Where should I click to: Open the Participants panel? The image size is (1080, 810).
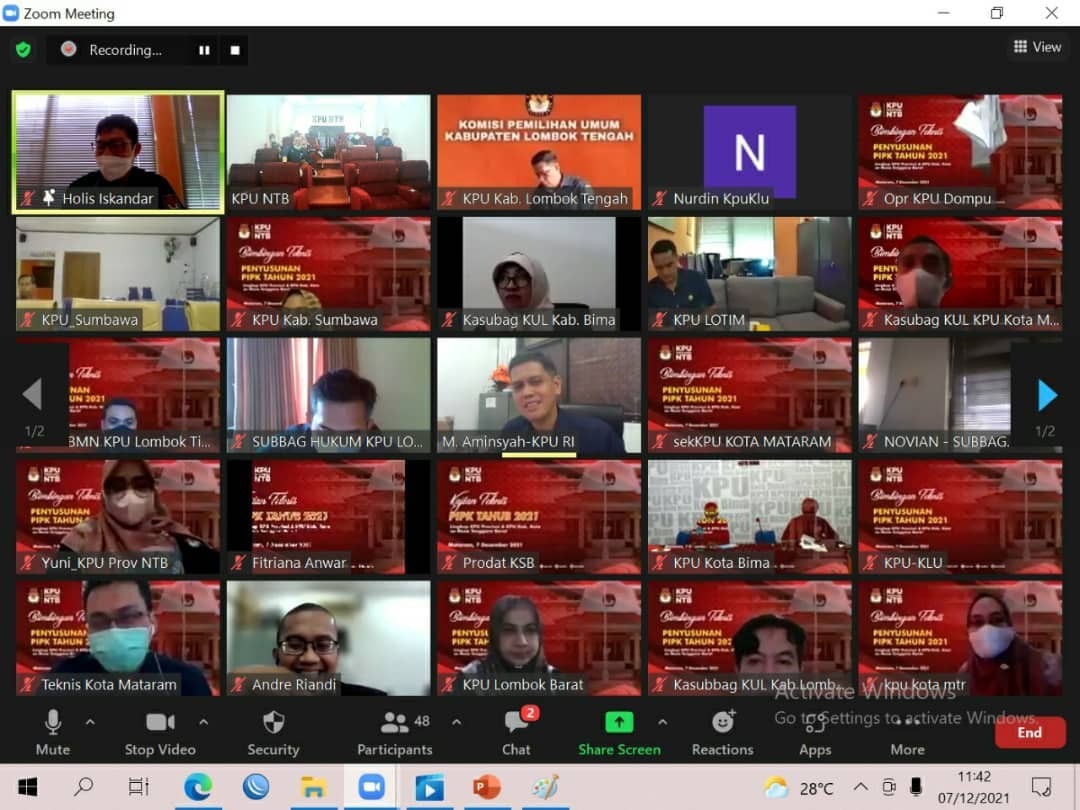click(395, 732)
